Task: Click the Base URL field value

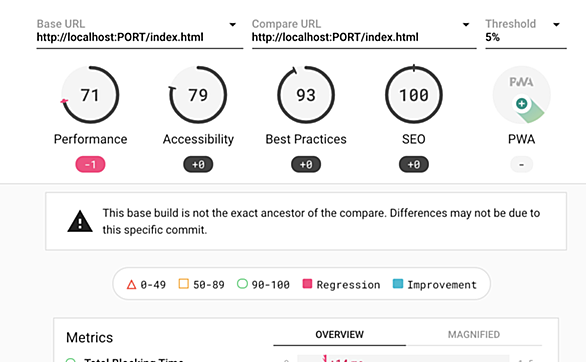Action: click(120, 37)
